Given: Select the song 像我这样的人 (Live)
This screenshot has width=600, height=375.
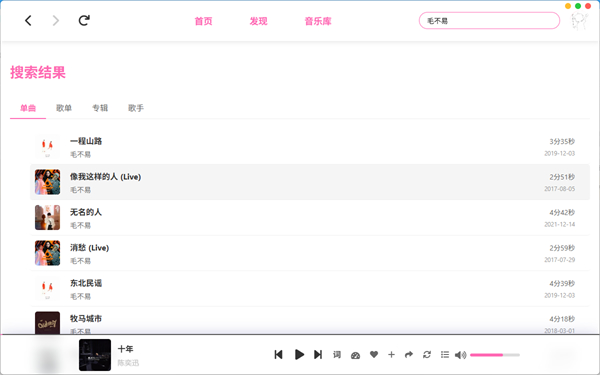Looking at the screenshot, I should (x=310, y=182).
